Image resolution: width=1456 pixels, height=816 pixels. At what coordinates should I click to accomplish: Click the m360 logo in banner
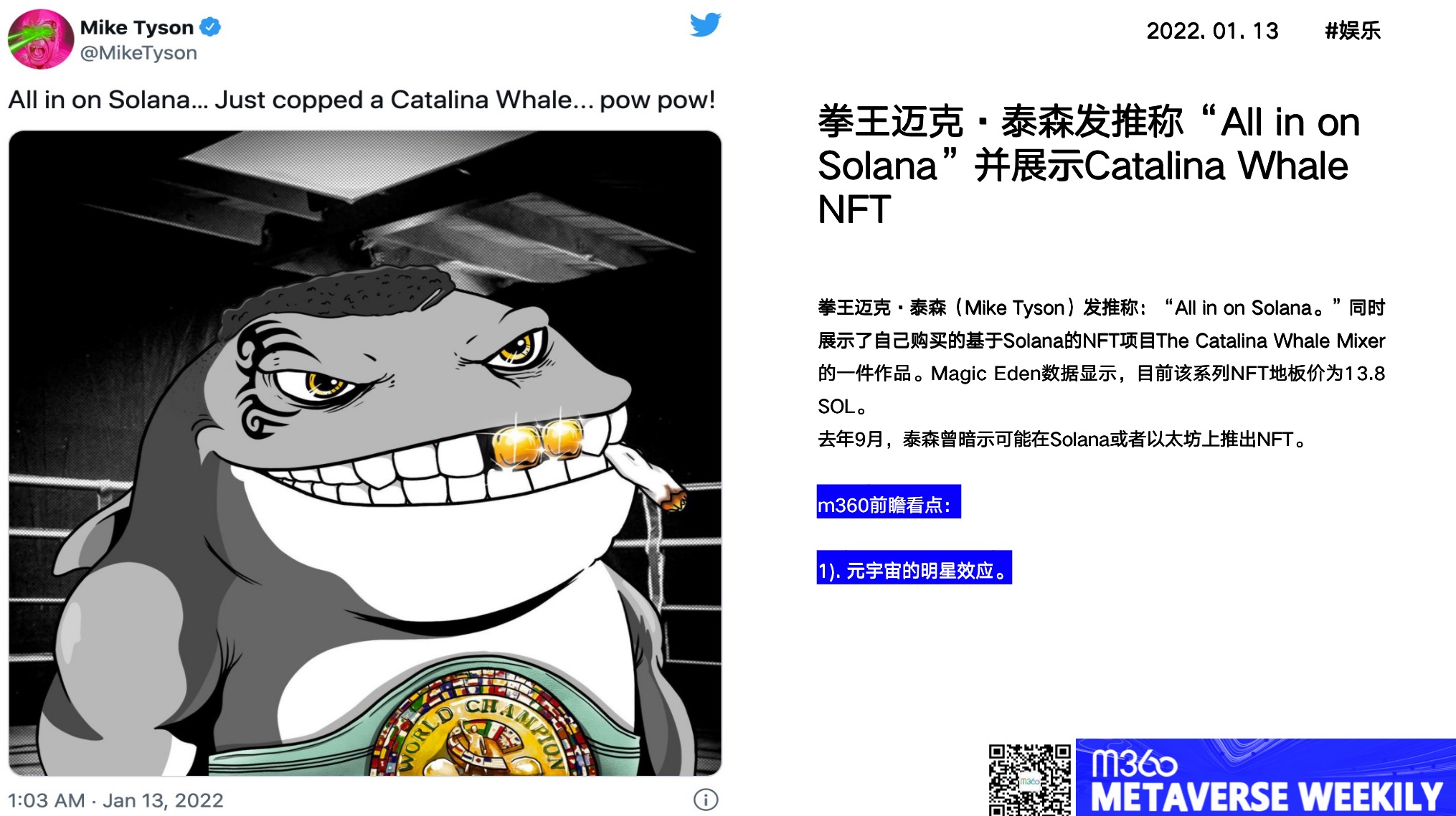(1133, 763)
